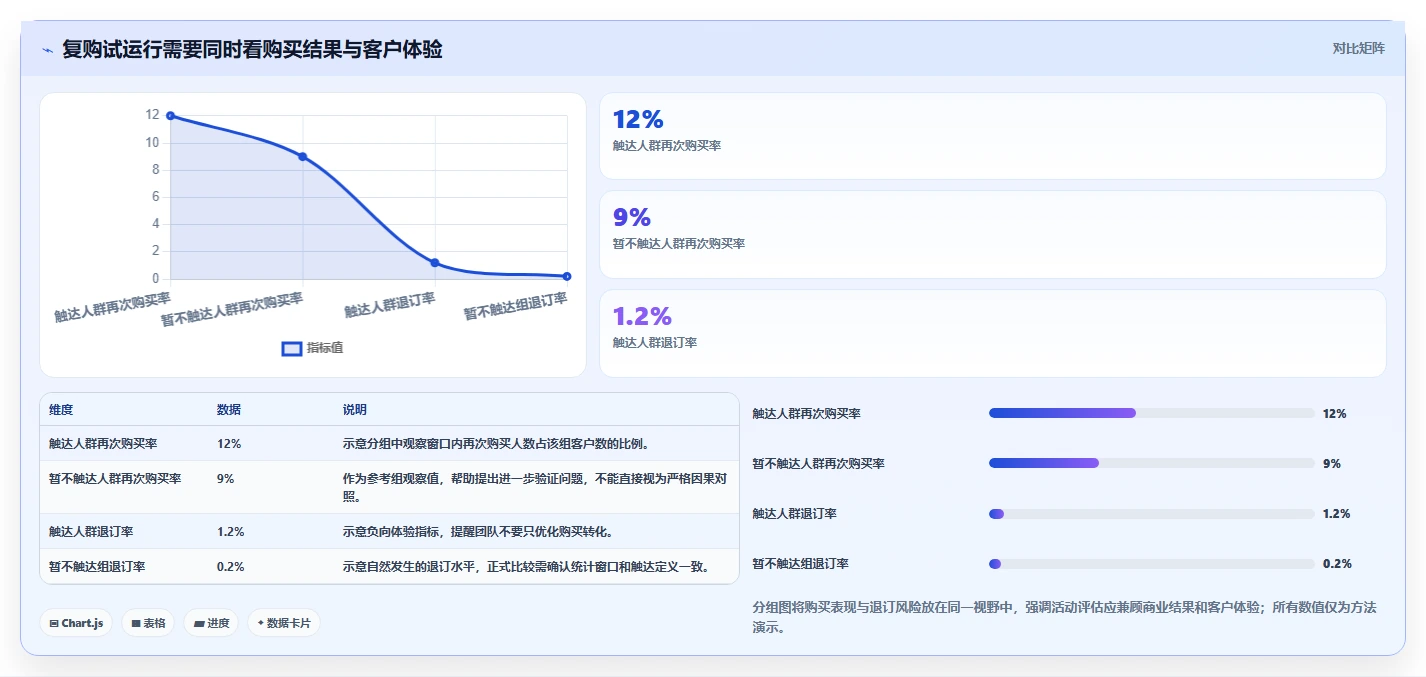Click the 暂不触达组退订率 progress bar at 0.2%
This screenshot has height=677, width=1426.
pos(1151,563)
